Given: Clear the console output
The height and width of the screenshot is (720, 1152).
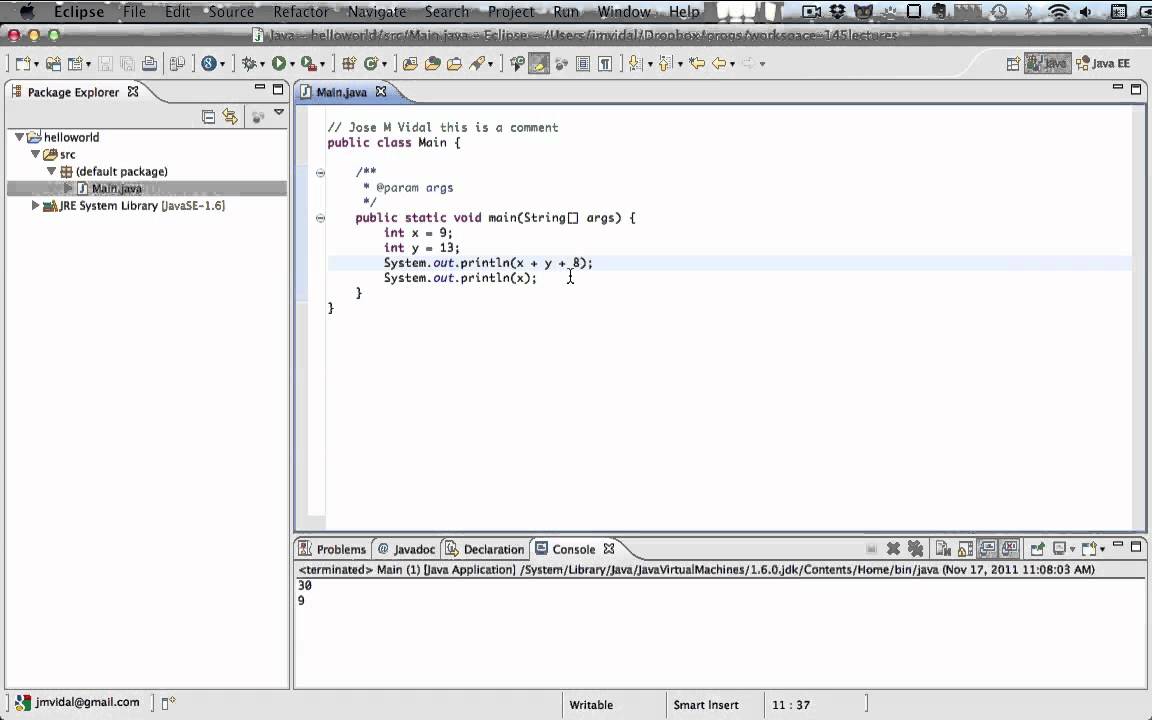Looking at the screenshot, I should click(942, 549).
